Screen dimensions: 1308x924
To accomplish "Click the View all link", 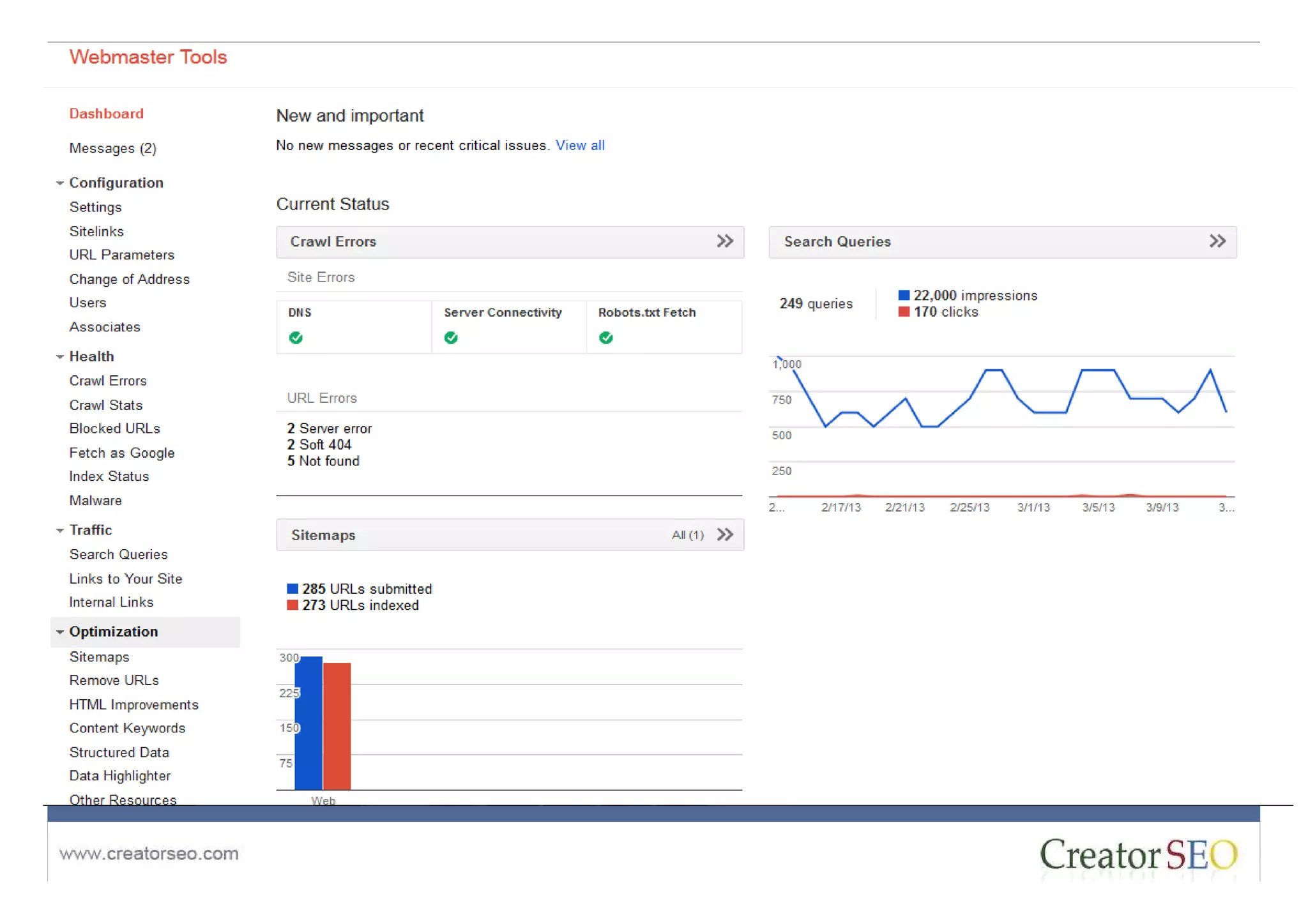I will (579, 146).
